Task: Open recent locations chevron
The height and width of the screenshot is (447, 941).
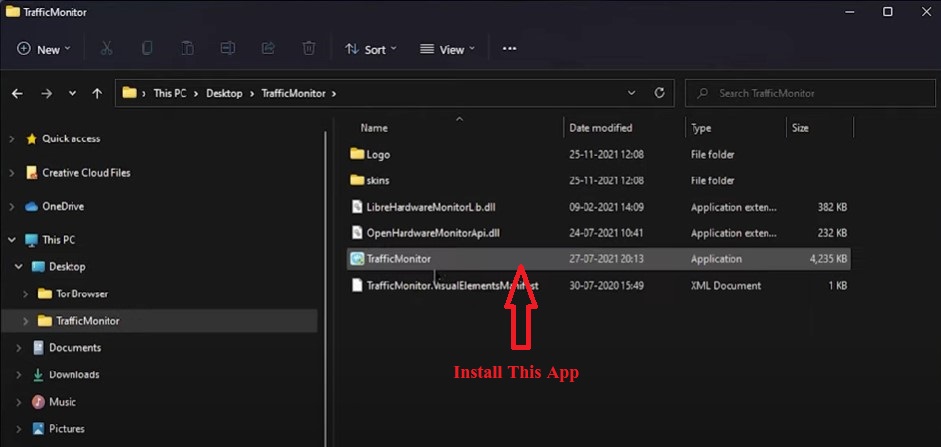Action: 72,94
